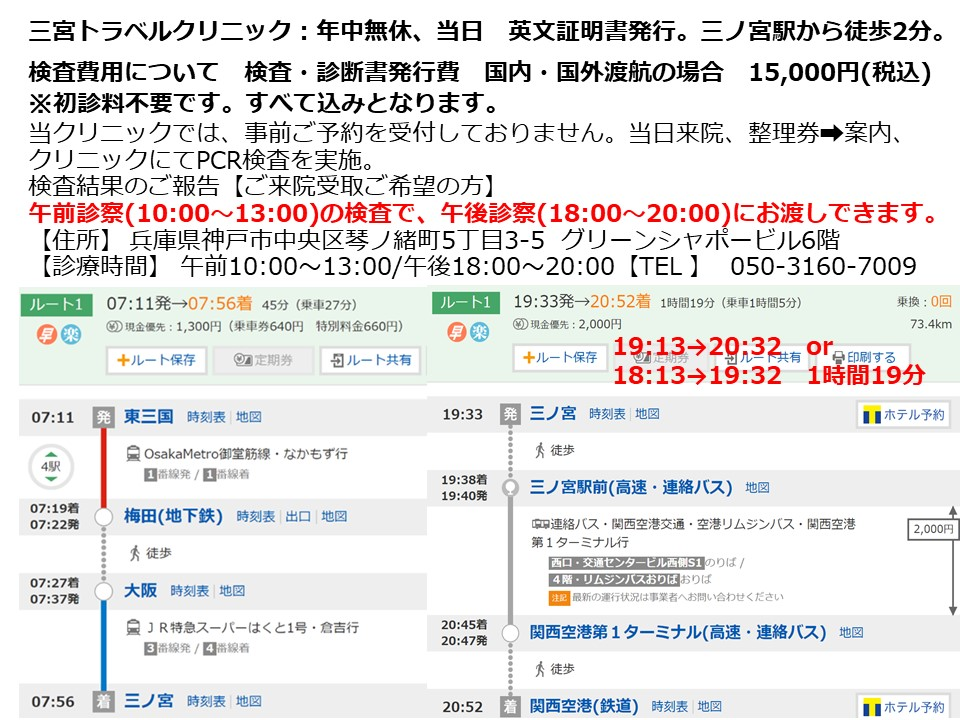Click ホテル予約 button beside 関西空港(鉄道)
960x720 pixels.
[x=904, y=707]
